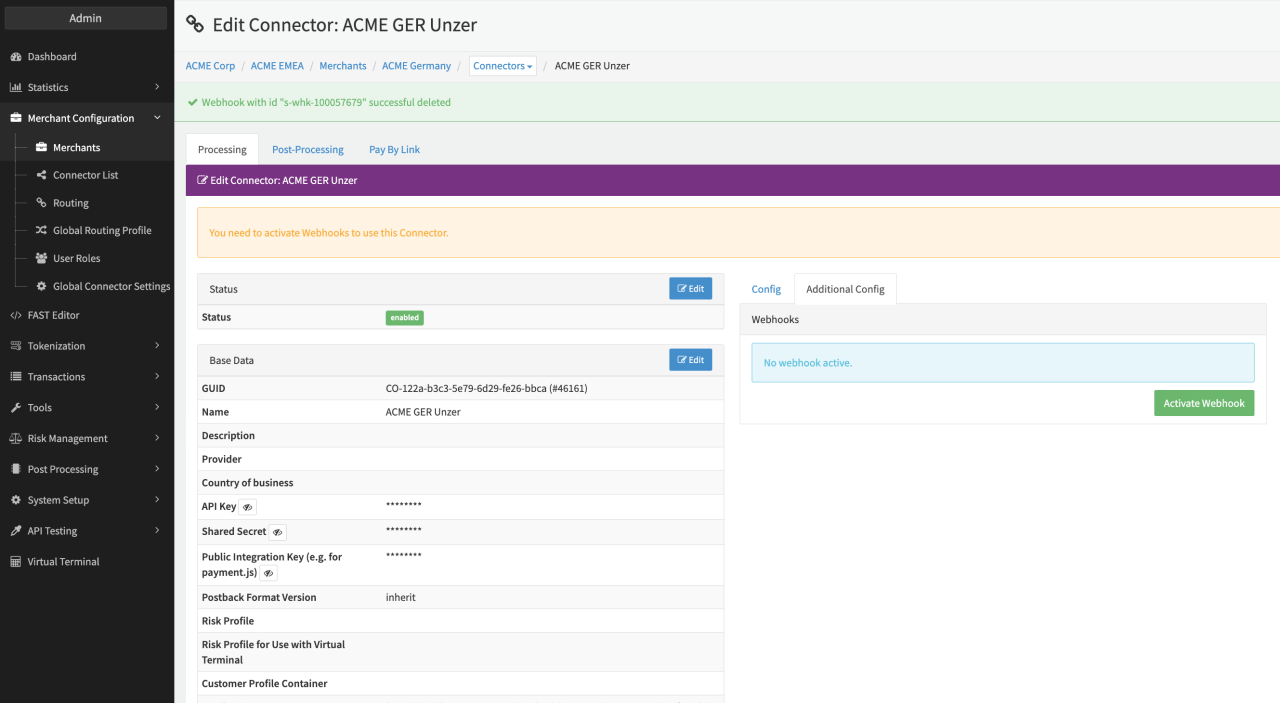Switch to the Post-Processing tab
Image resolution: width=1280 pixels, height=703 pixels.
click(x=307, y=150)
